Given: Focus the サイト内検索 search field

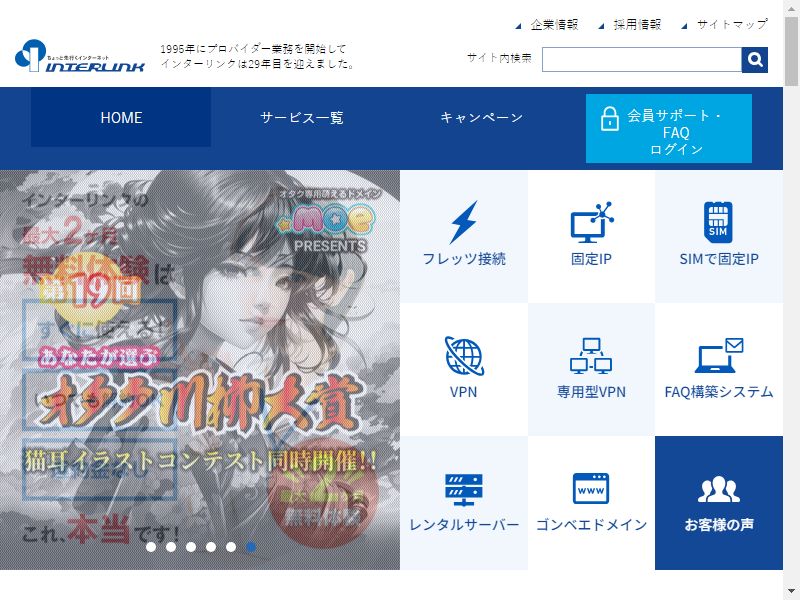Looking at the screenshot, I should (x=641, y=60).
